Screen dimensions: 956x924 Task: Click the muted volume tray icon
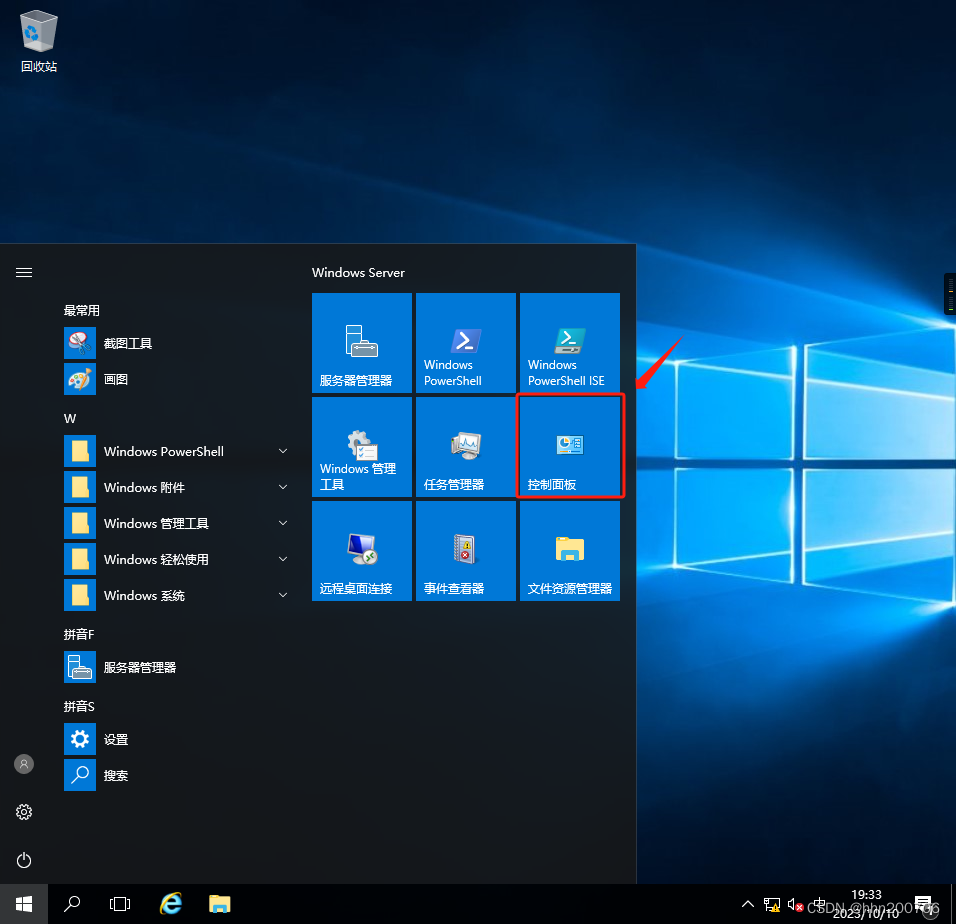point(795,904)
